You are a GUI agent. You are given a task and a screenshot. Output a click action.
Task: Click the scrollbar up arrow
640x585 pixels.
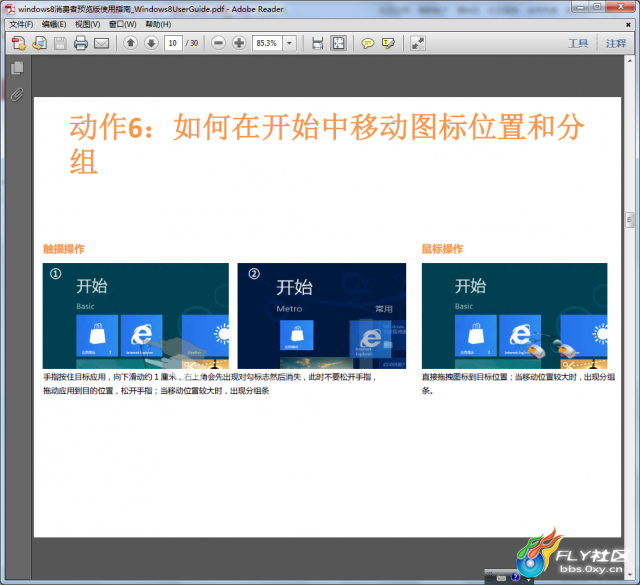pos(629,61)
